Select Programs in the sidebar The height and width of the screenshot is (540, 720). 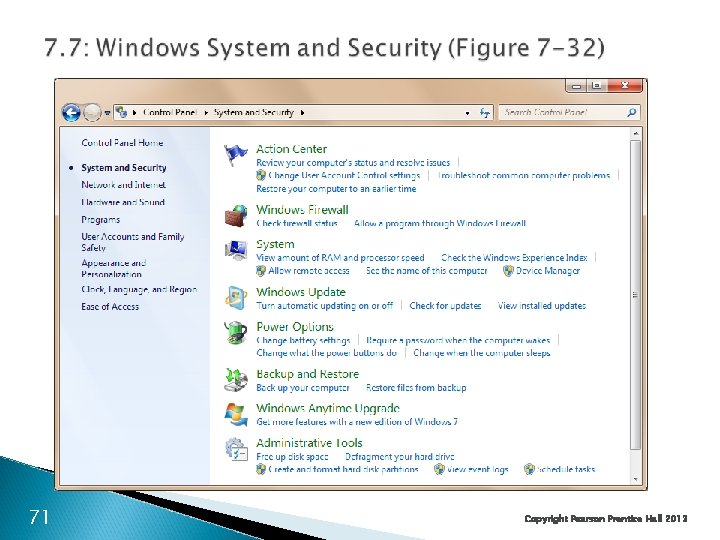tap(101, 220)
